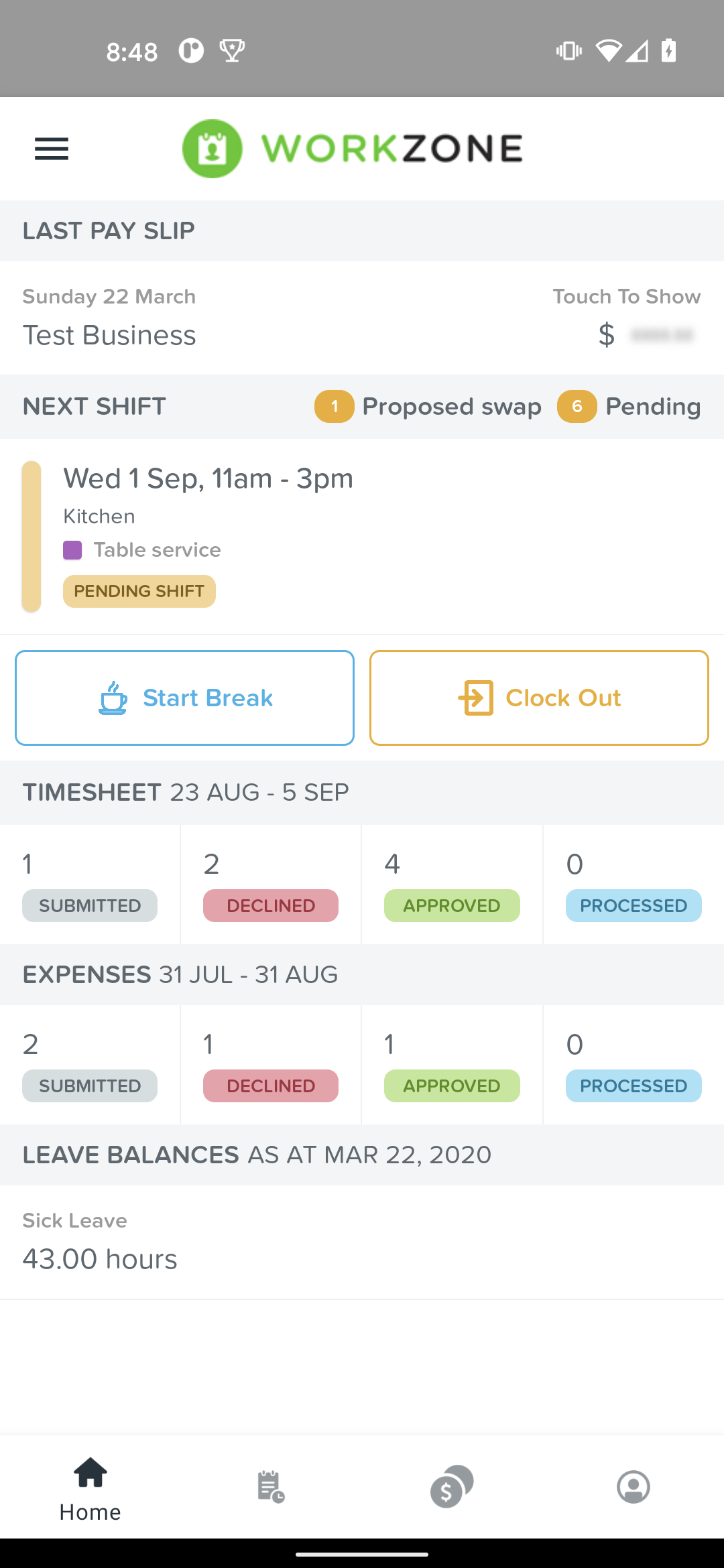Go to the Home tab
Viewport: 724px width, 1568px height.
coord(90,1489)
